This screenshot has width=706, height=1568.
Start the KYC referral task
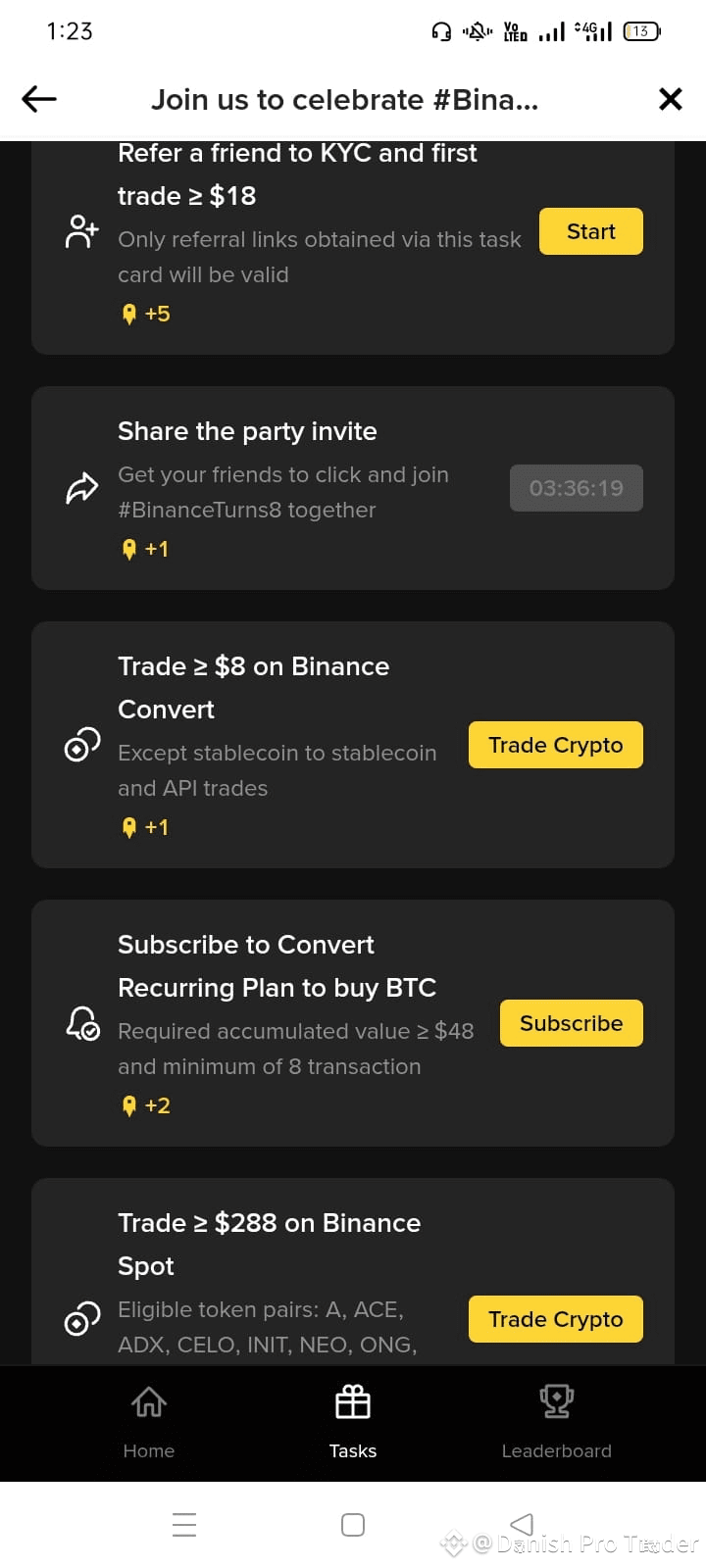pyautogui.click(x=591, y=231)
